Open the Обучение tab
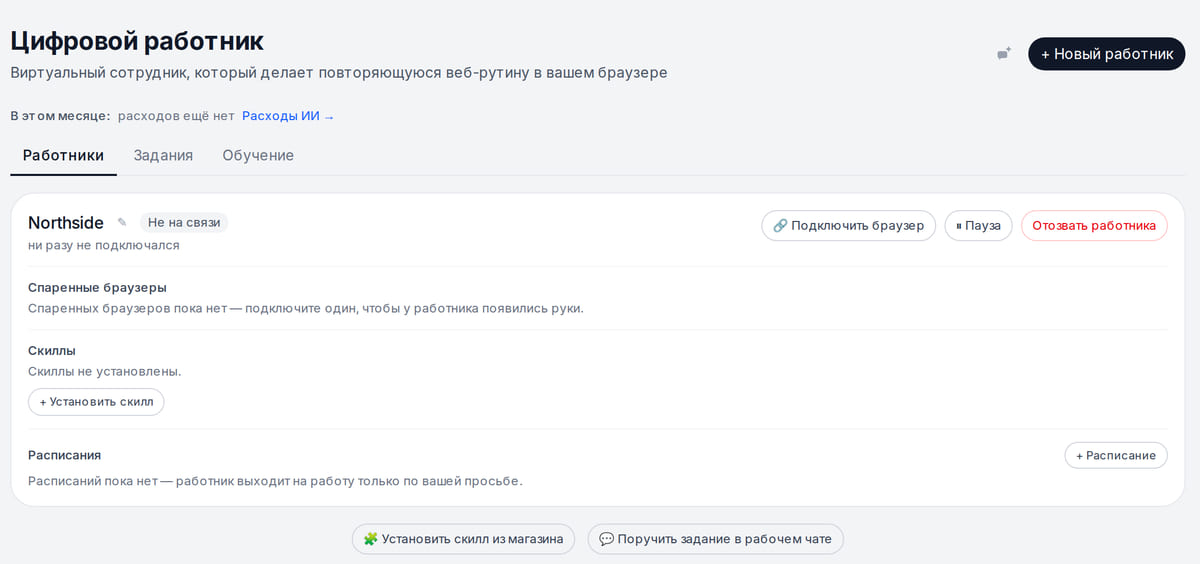Image resolution: width=1200 pixels, height=564 pixels. [258, 156]
